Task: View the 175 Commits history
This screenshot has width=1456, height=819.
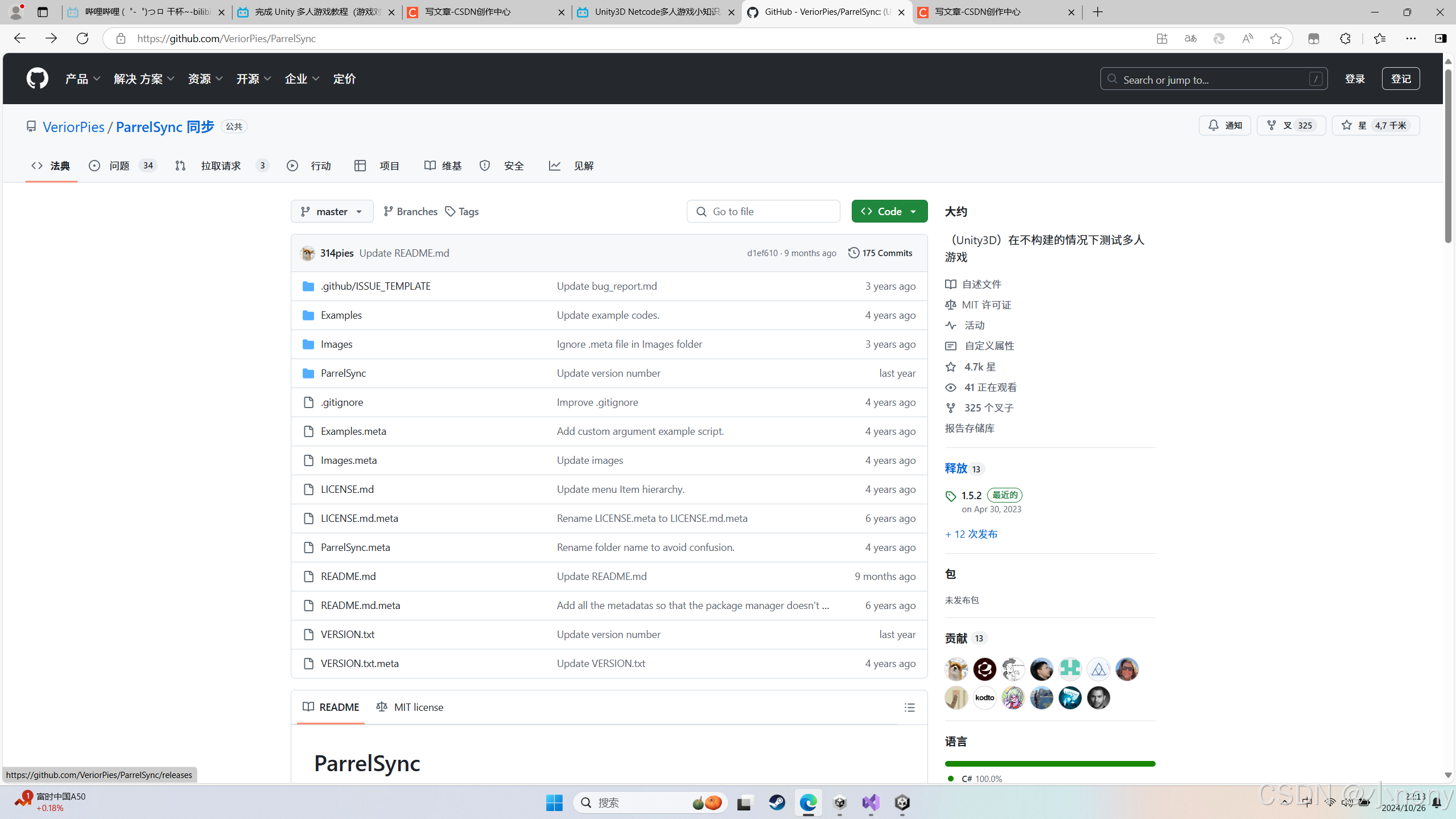Action: click(880, 253)
